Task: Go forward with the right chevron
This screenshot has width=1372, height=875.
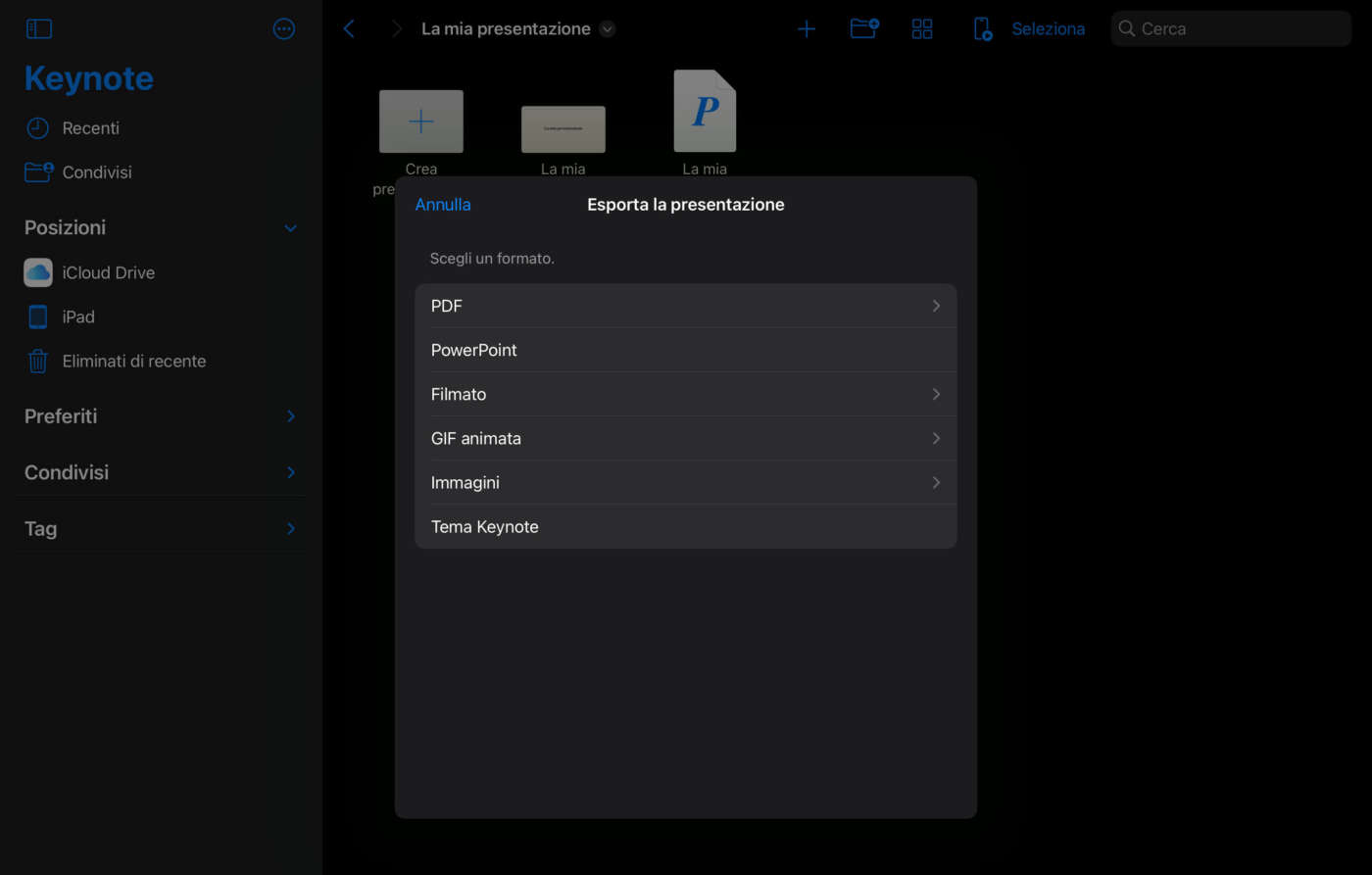Action: point(397,29)
